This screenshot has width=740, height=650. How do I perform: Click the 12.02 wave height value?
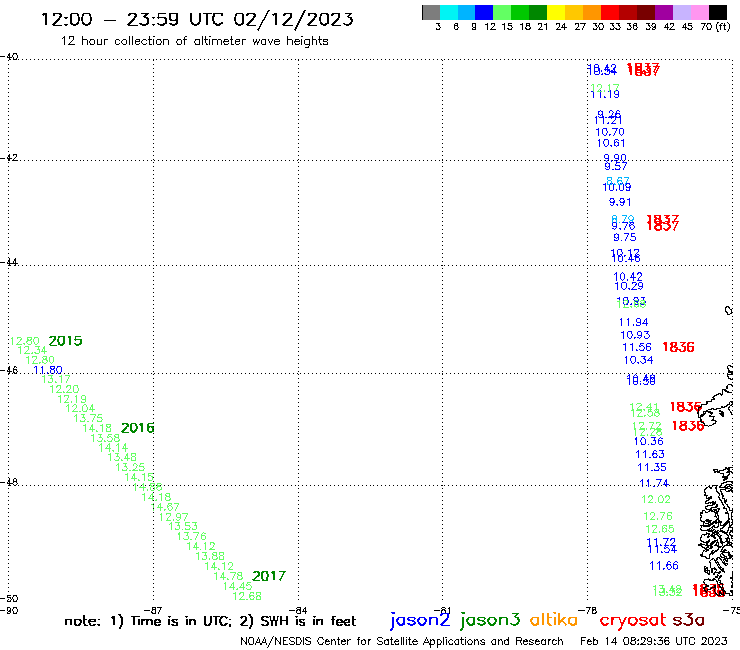(656, 499)
